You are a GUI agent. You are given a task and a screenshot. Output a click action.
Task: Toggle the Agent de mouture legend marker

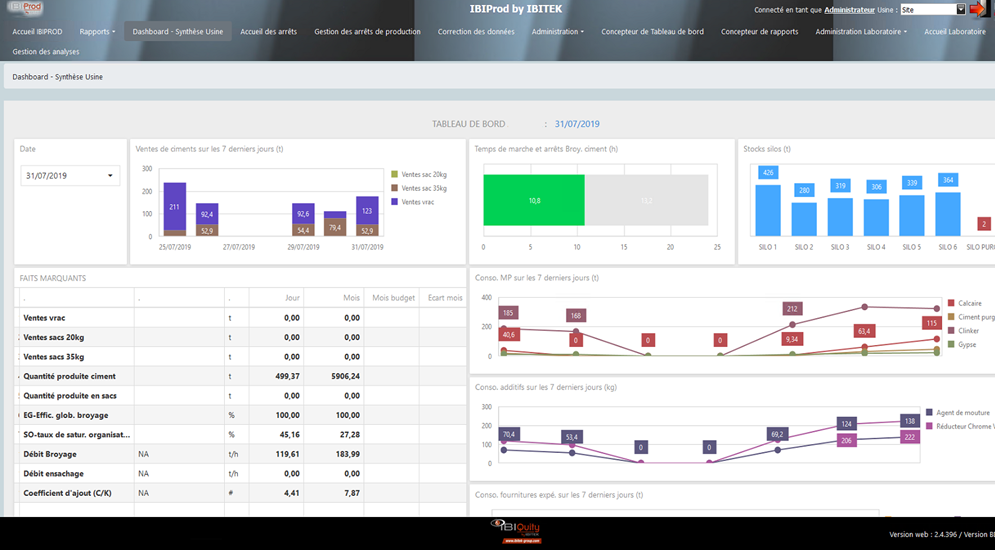point(930,412)
